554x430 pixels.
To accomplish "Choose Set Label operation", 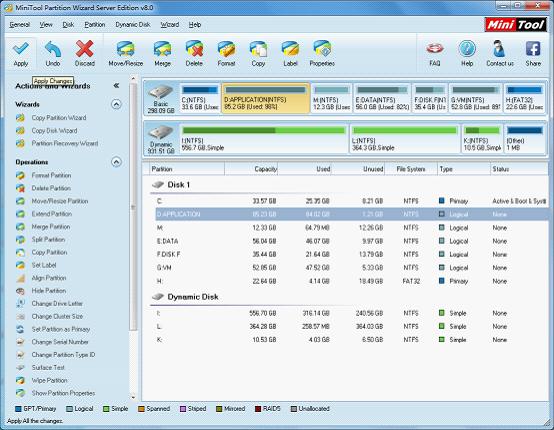I will pyautogui.click(x=44, y=265).
